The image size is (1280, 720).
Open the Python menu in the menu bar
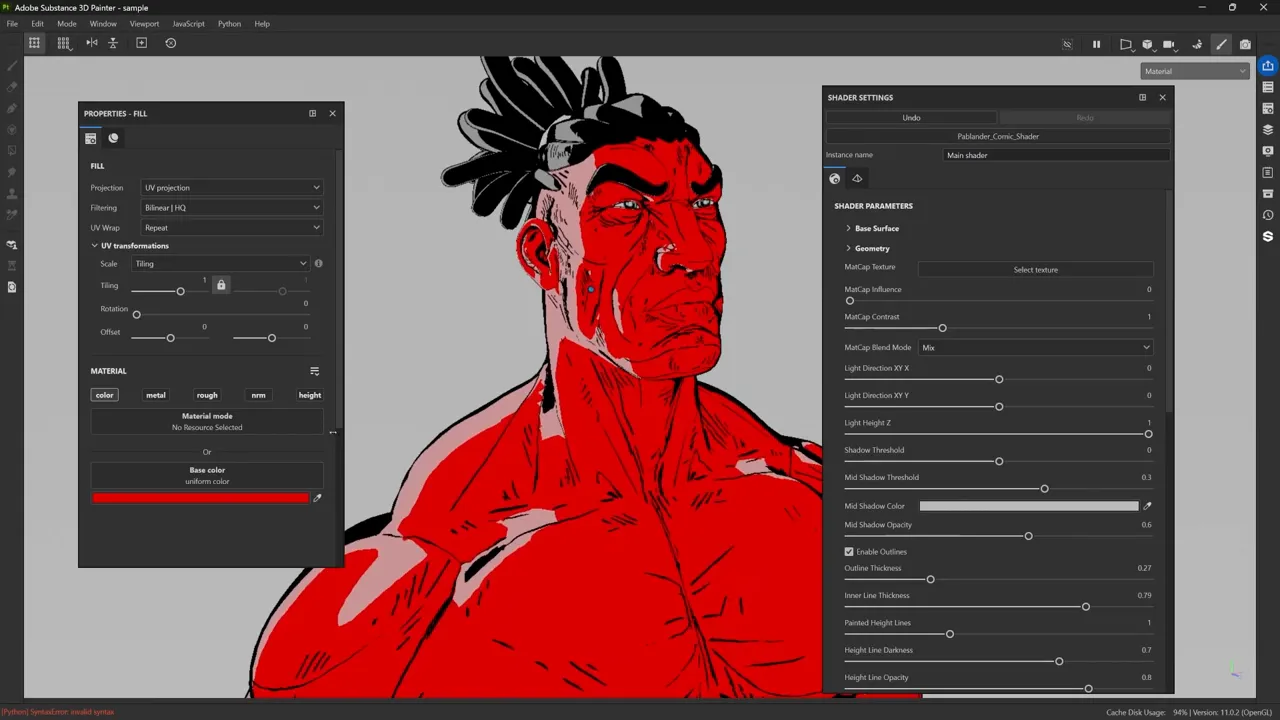(229, 23)
